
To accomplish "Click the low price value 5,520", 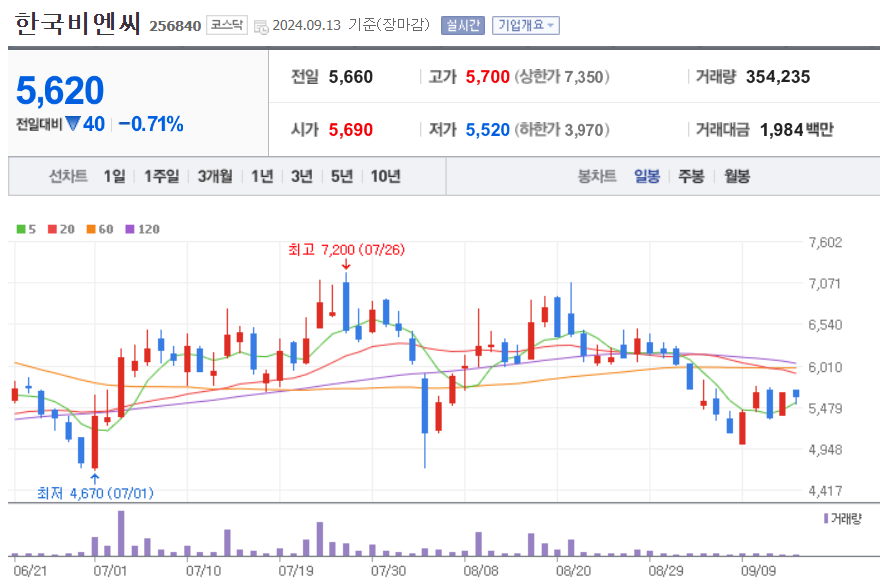I will click(488, 130).
